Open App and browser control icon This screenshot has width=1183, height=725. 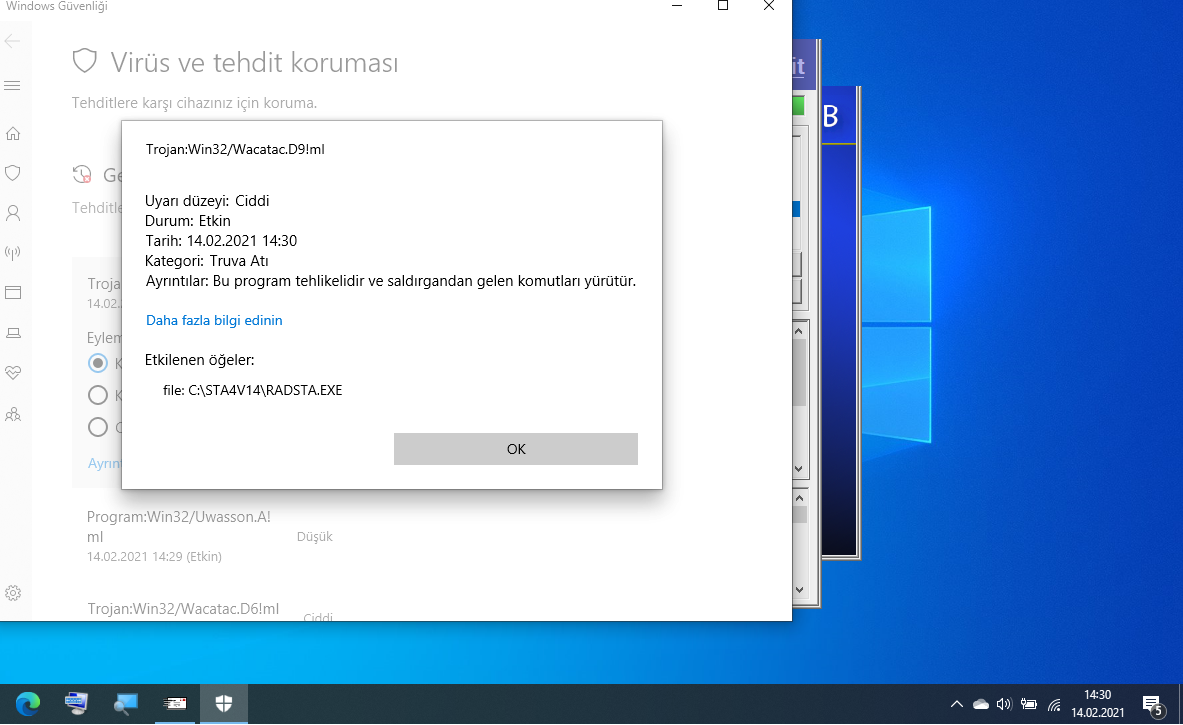coord(13,293)
